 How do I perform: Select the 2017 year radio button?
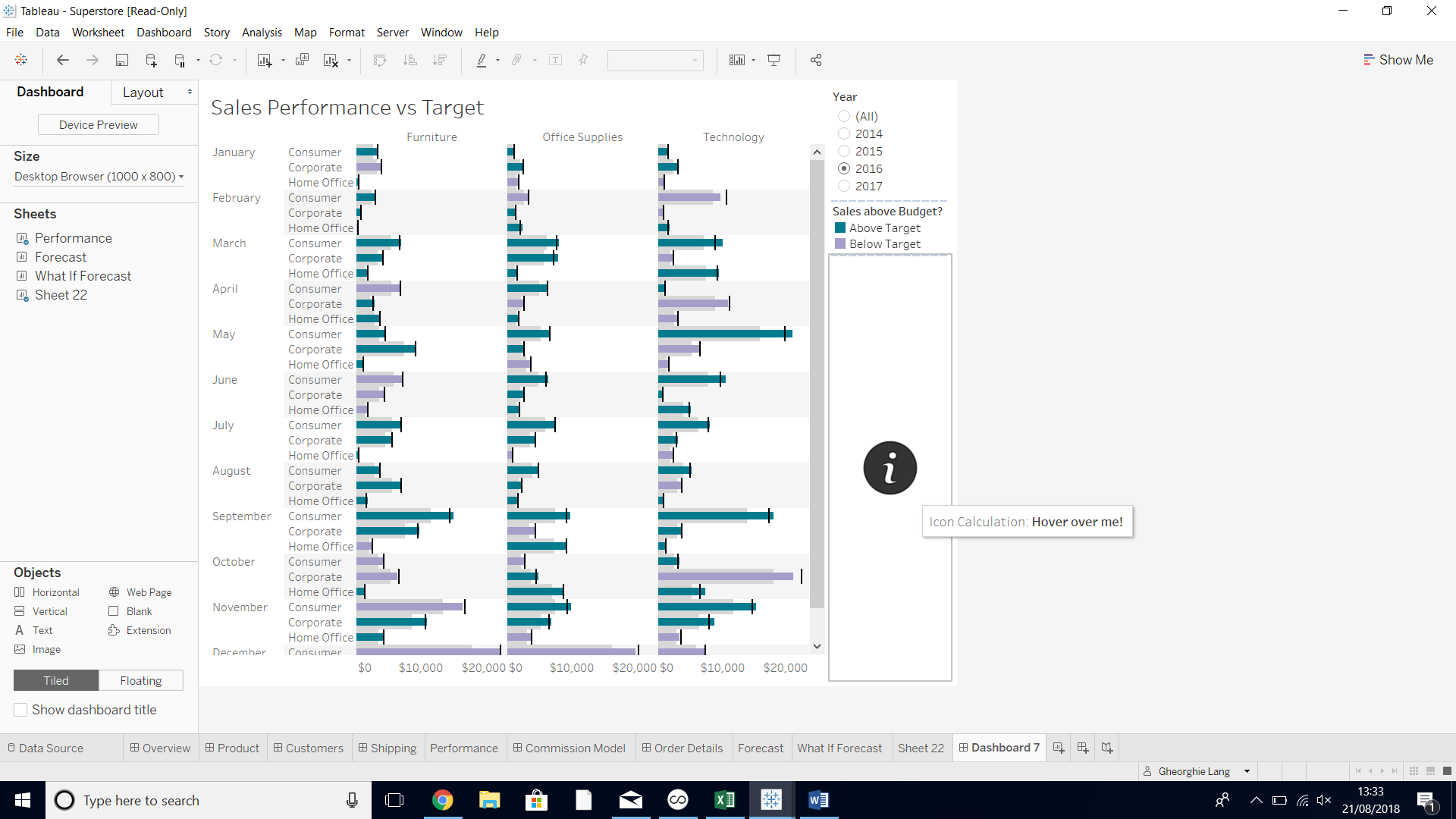(x=843, y=186)
